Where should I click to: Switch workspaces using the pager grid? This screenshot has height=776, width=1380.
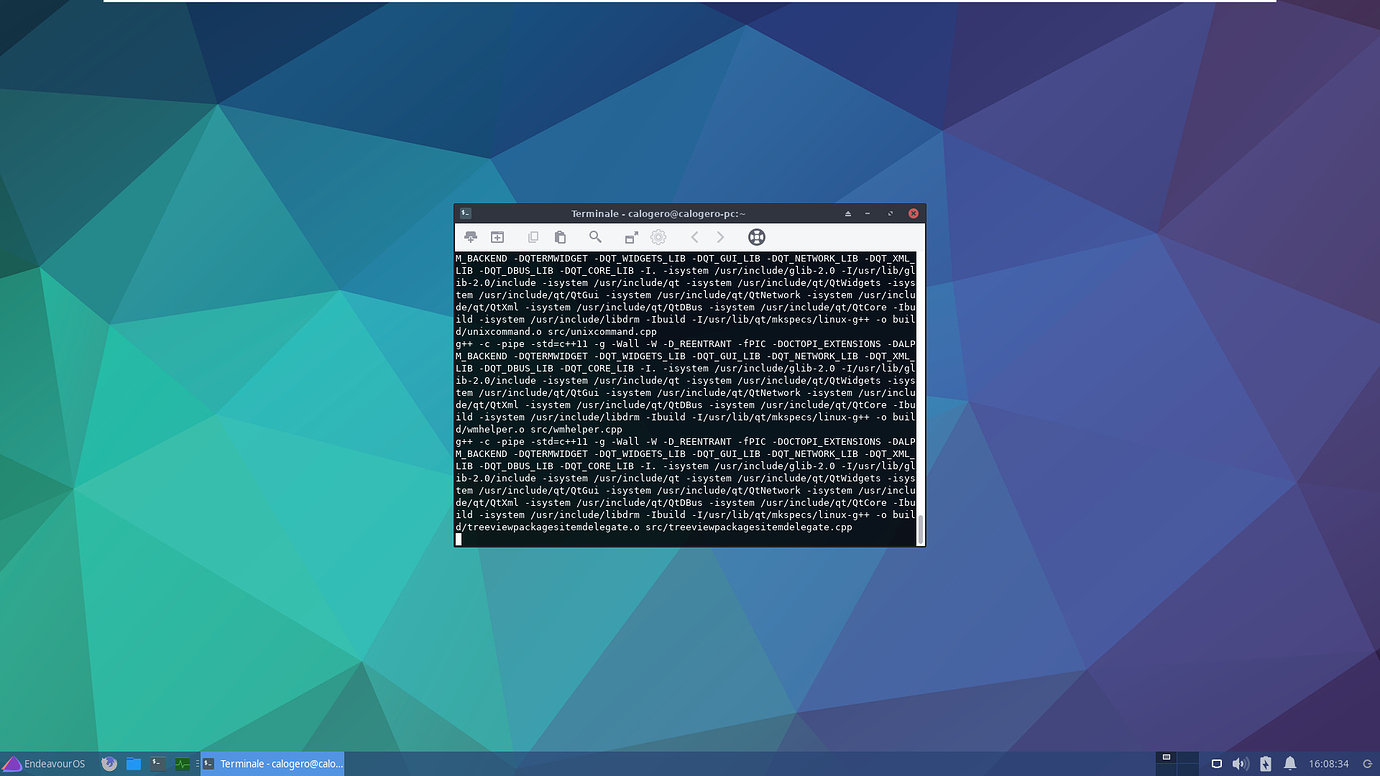coord(1176,763)
